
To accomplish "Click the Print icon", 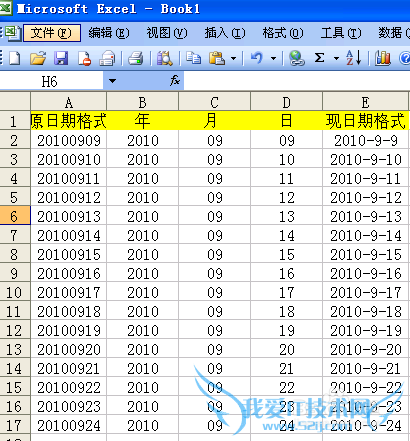I will point(136,58).
